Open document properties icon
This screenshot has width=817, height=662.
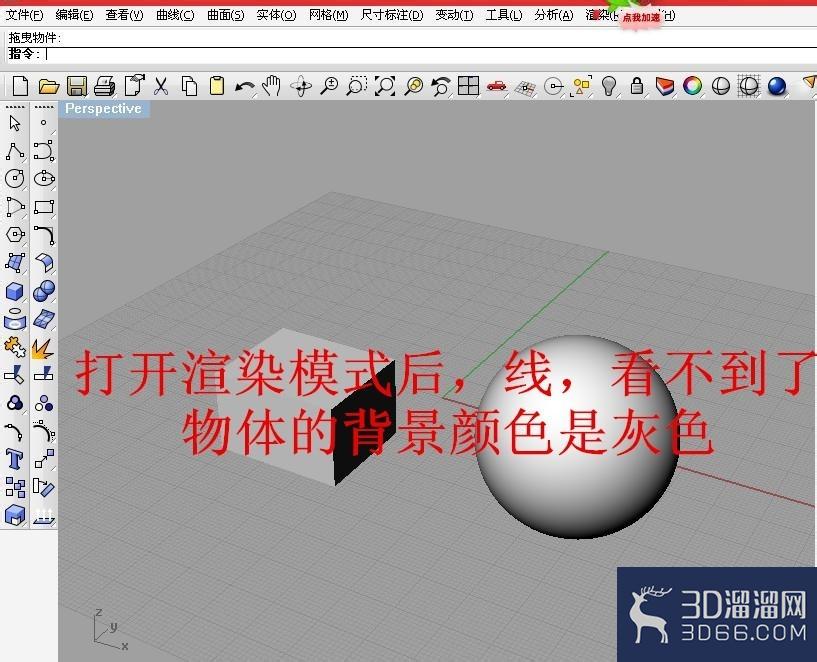pyautogui.click(x=134, y=85)
